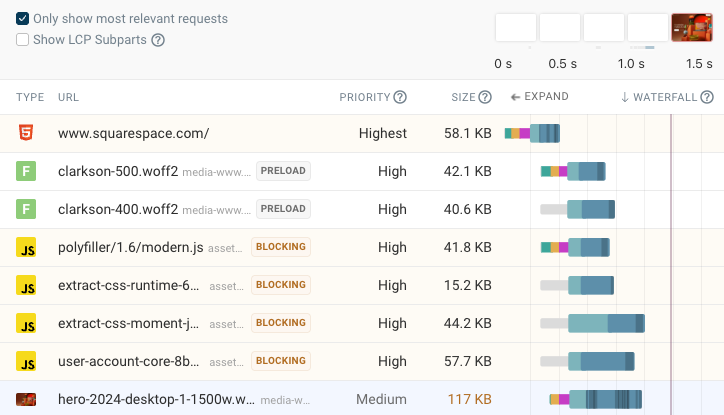Viewport: 724px width, 415px height.
Task: Click font icon for clarkson-400.woff2
Action: (x=26, y=209)
